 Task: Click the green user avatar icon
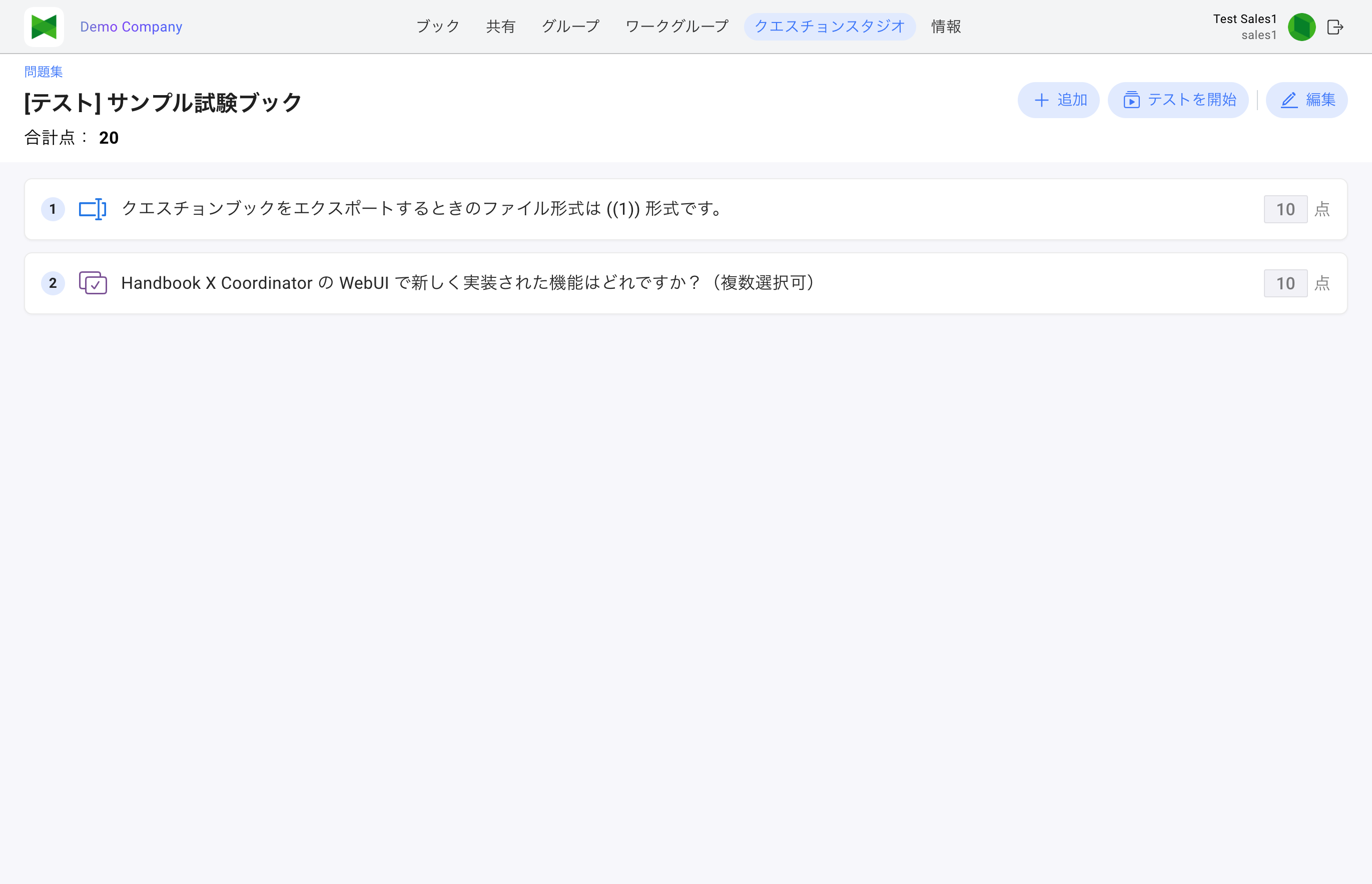click(1301, 27)
